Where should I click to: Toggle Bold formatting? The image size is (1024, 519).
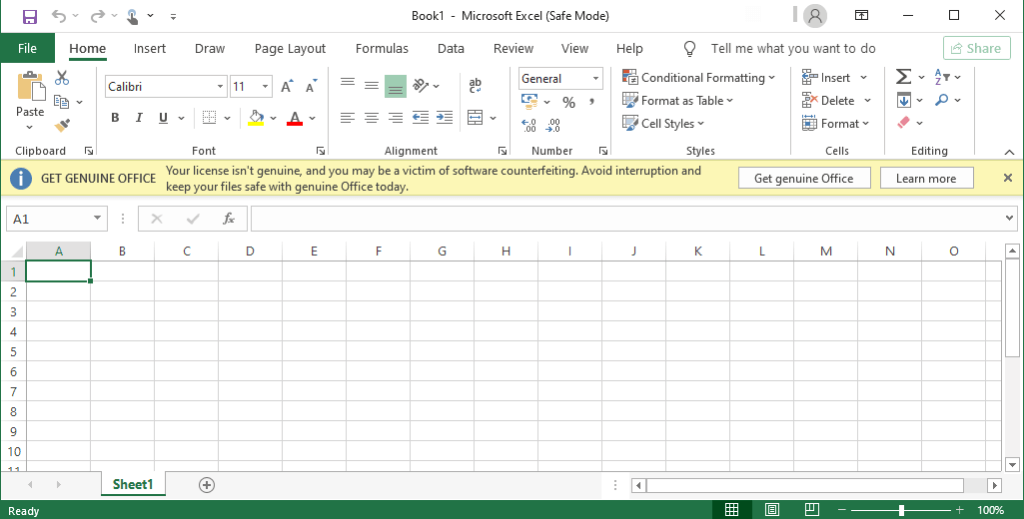tap(115, 118)
